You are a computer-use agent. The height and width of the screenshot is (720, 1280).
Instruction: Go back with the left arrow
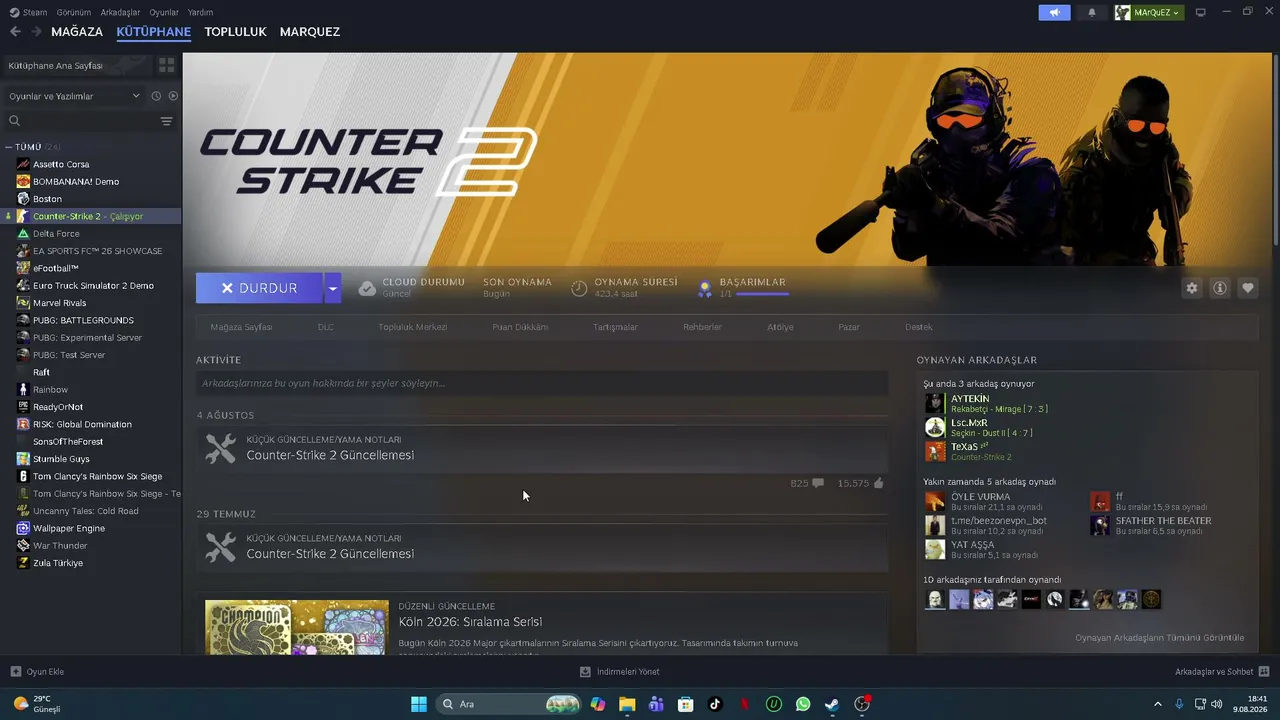pyautogui.click(x=15, y=31)
